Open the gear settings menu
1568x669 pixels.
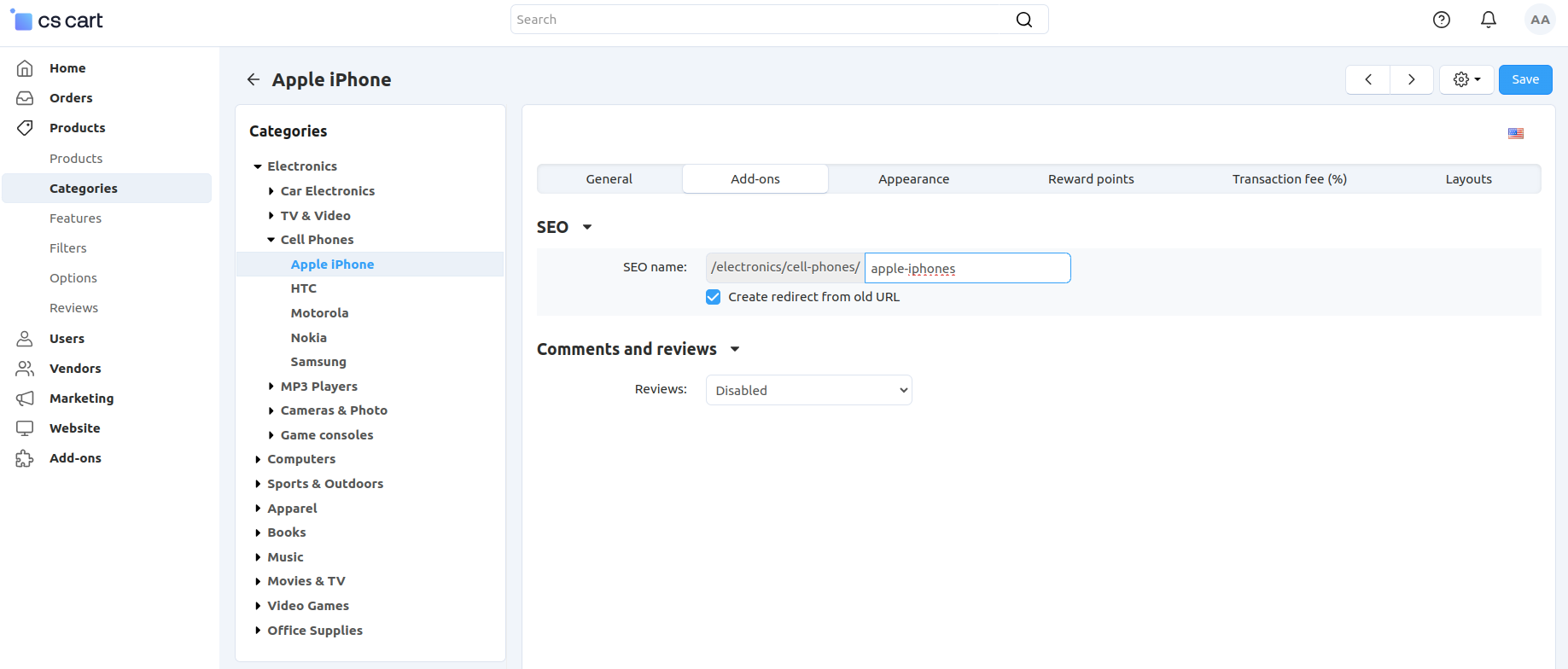click(1466, 79)
